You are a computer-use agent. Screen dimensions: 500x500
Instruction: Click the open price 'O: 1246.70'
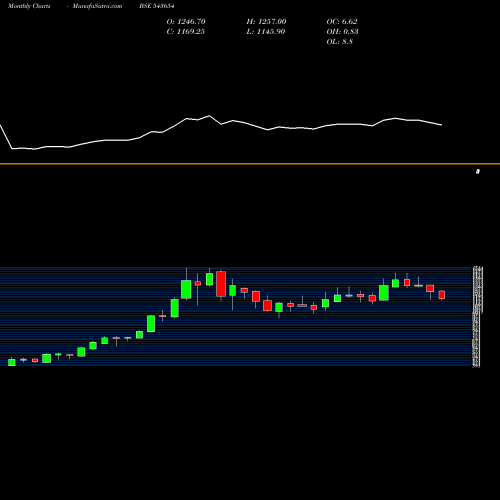click(186, 22)
